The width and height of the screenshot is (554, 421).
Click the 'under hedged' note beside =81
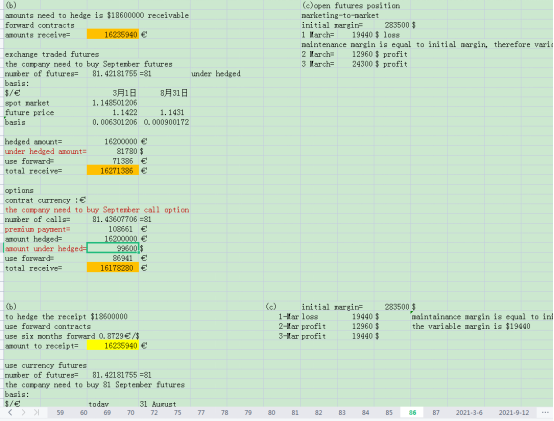pos(216,74)
